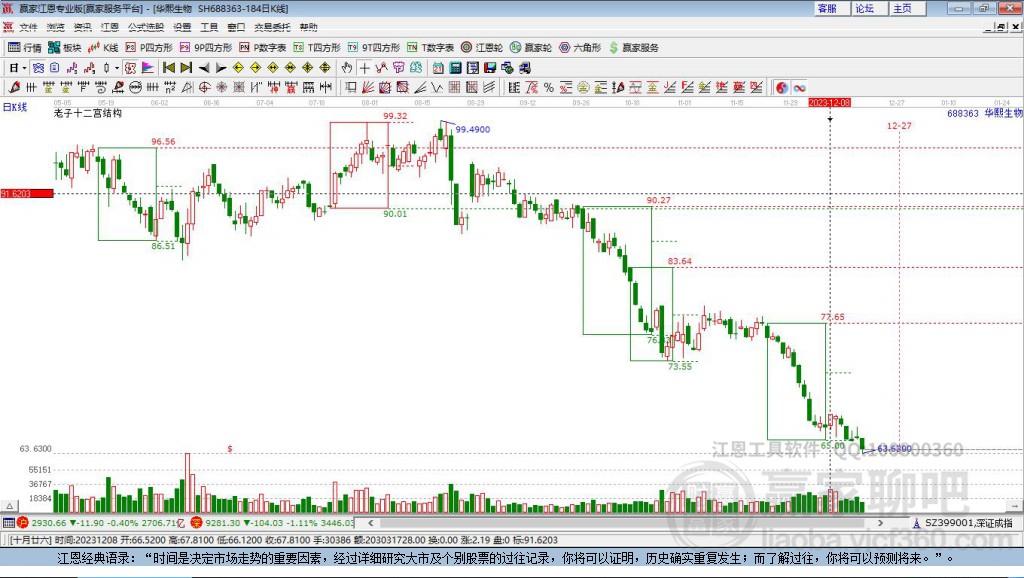Step chart left with black left arrow

click(204, 68)
